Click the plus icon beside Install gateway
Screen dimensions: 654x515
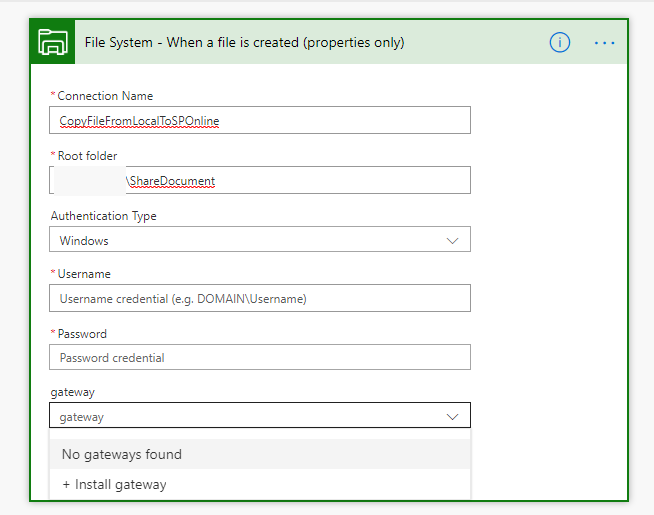coord(66,485)
